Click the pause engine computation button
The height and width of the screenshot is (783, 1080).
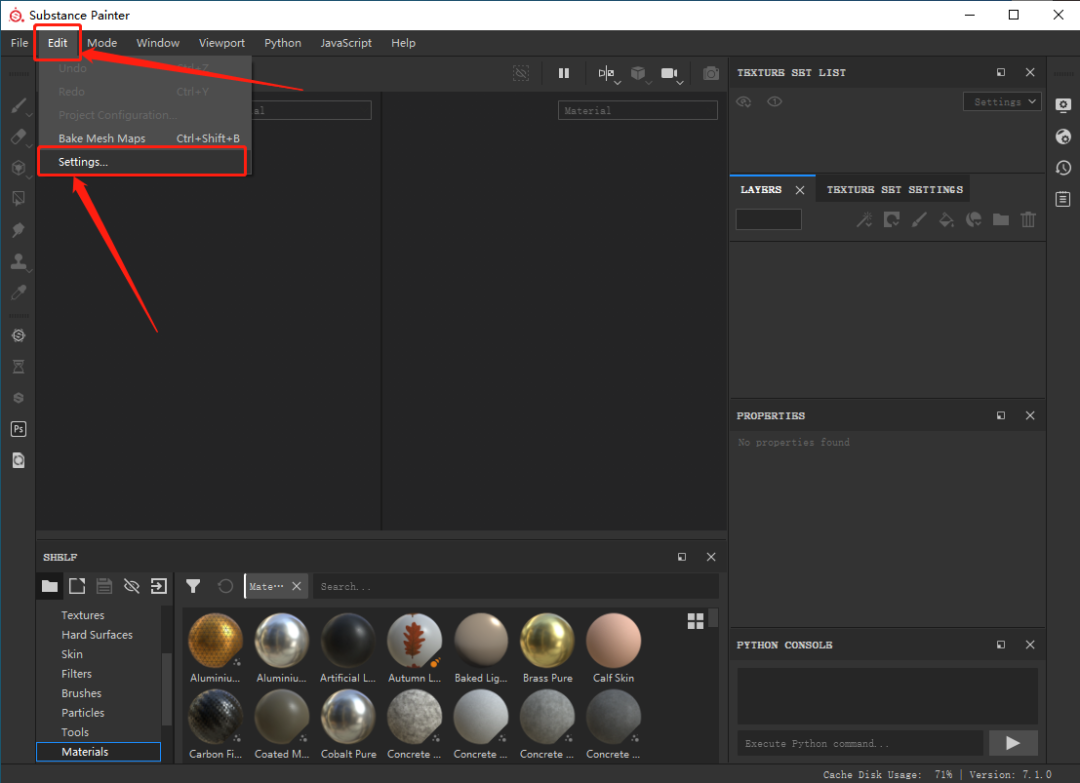[x=563, y=73]
